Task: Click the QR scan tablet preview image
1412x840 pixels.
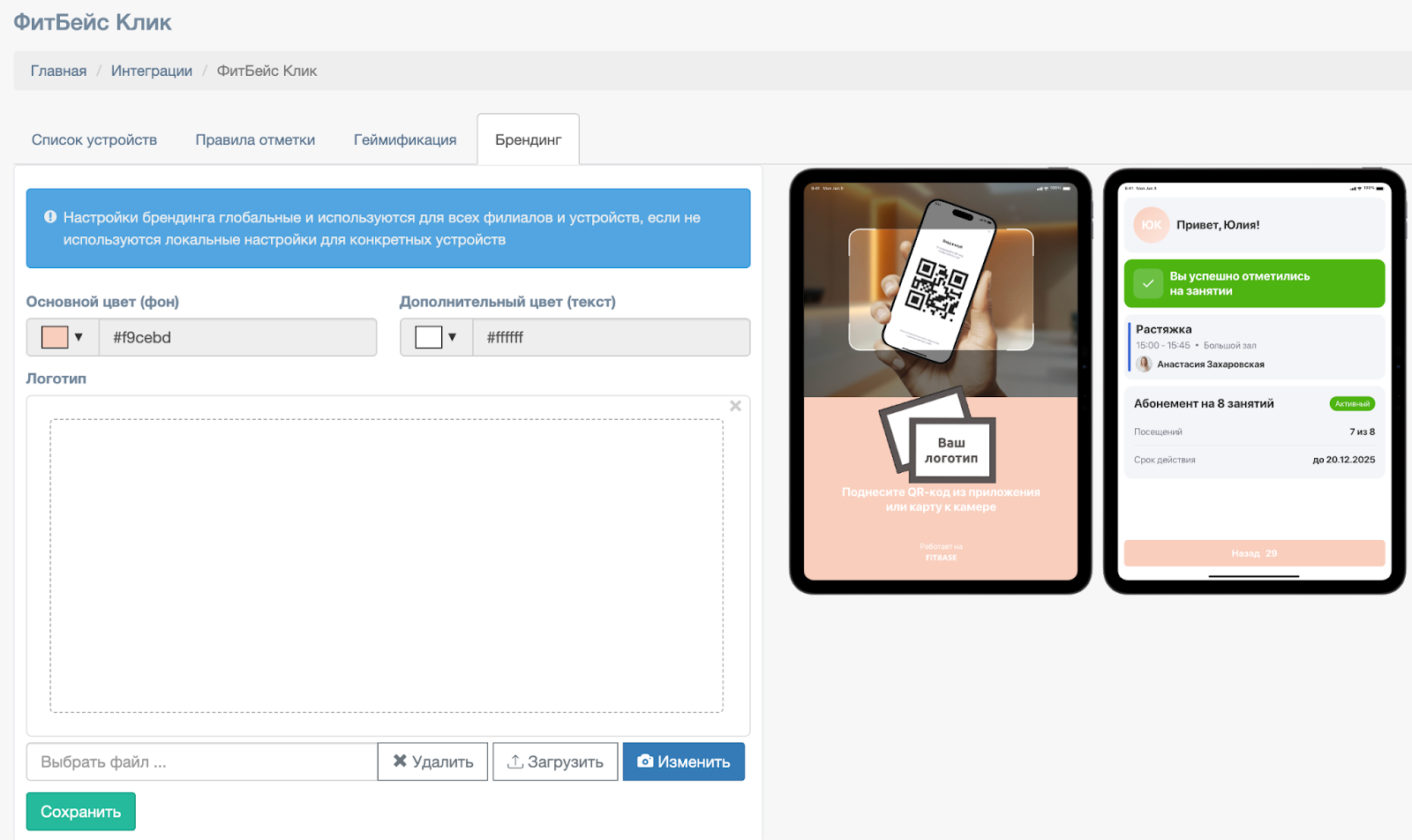Action: coord(941,381)
